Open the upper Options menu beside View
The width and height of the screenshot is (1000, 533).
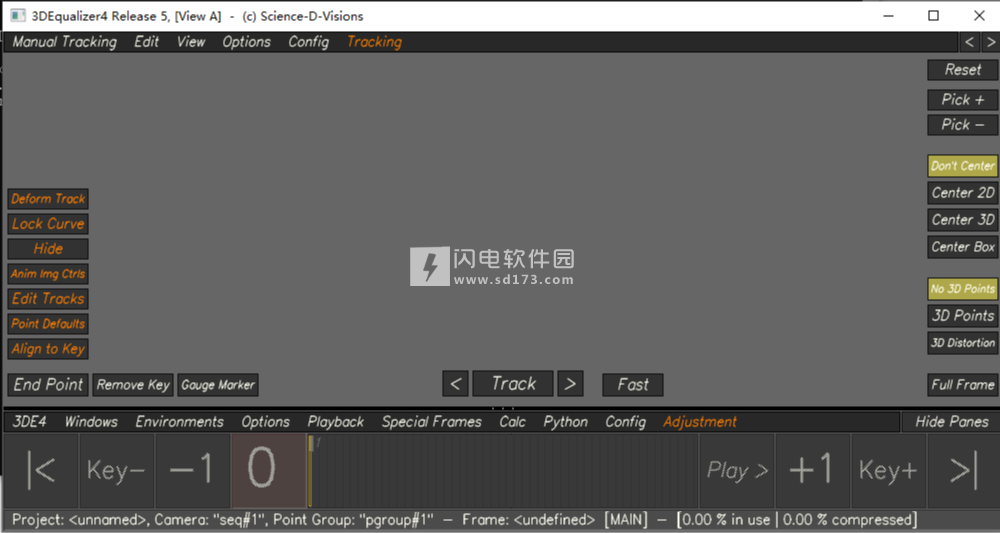click(x=246, y=42)
